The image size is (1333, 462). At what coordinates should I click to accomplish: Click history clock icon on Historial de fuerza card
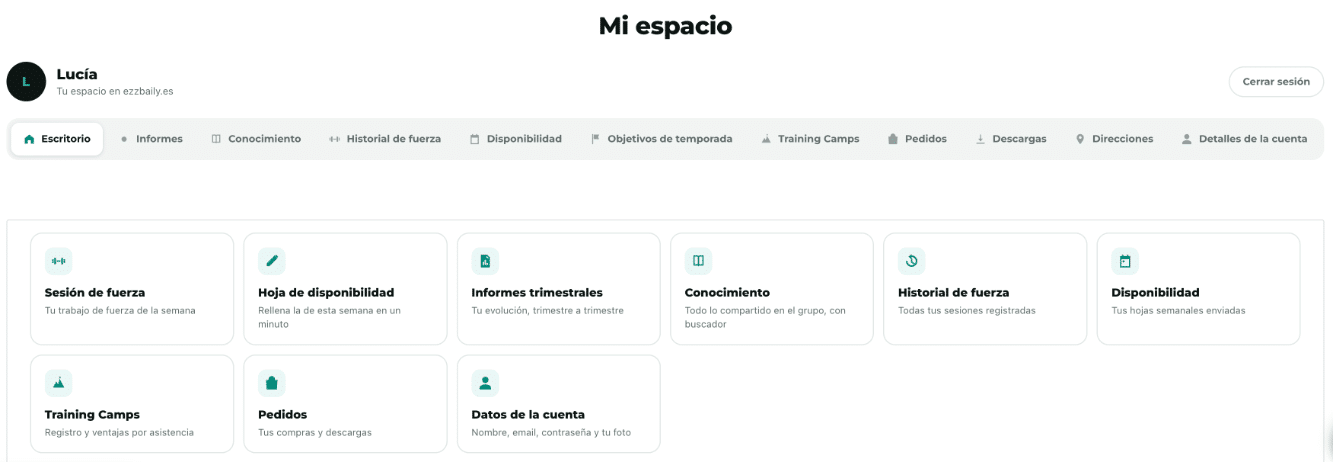912,261
